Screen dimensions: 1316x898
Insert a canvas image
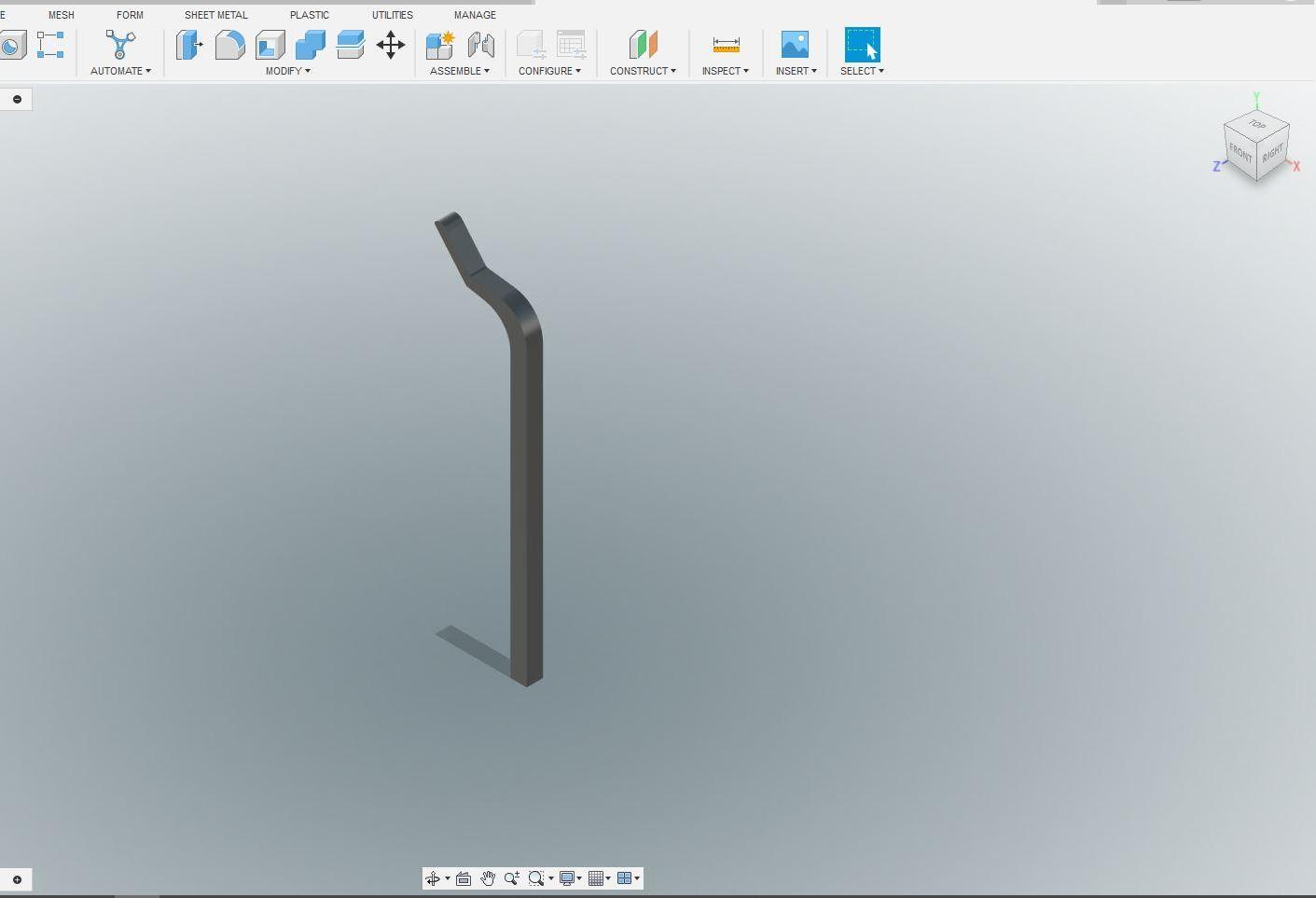(795, 44)
